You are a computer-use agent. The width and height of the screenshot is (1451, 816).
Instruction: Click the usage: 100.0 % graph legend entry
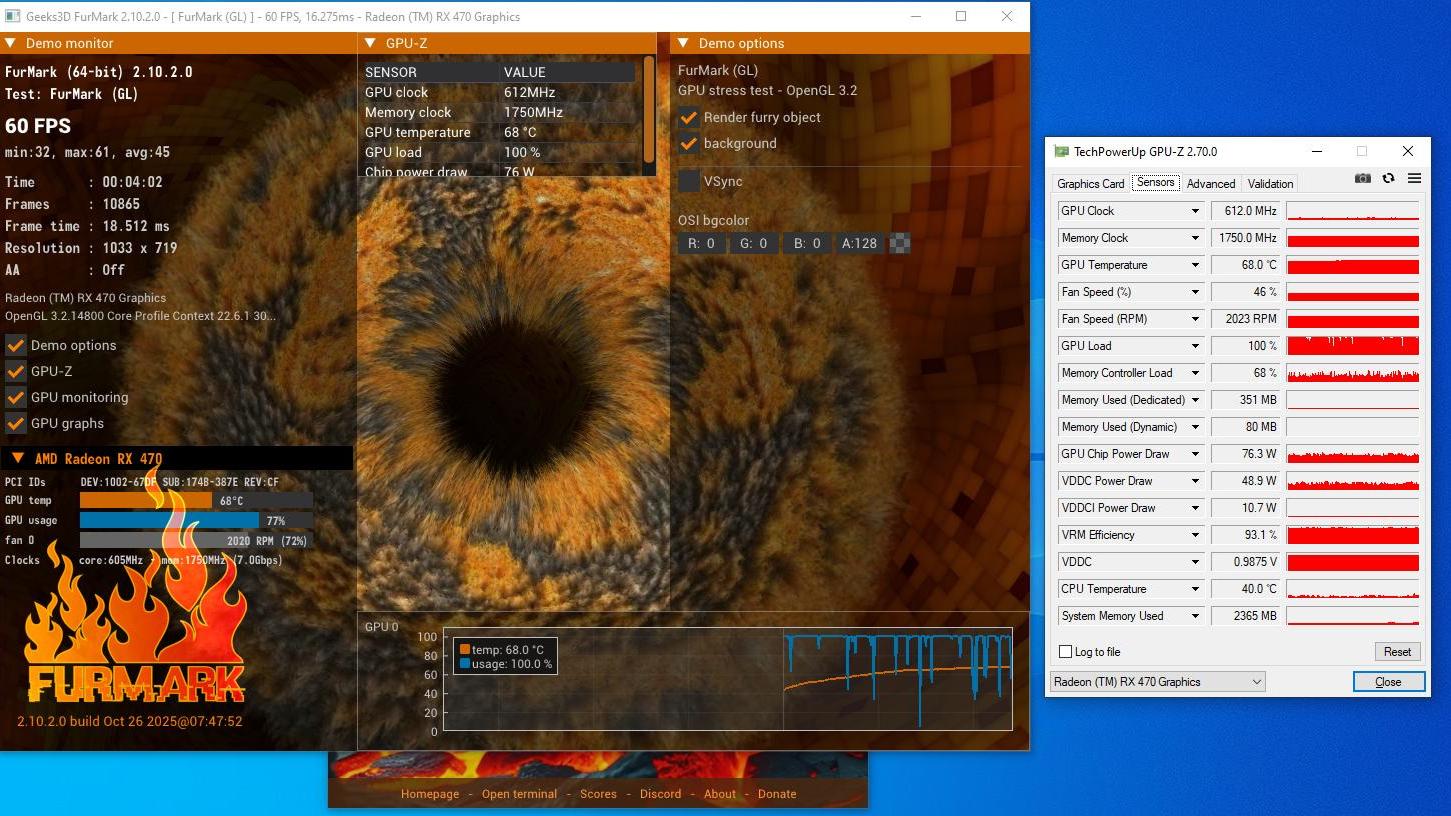pos(505,664)
